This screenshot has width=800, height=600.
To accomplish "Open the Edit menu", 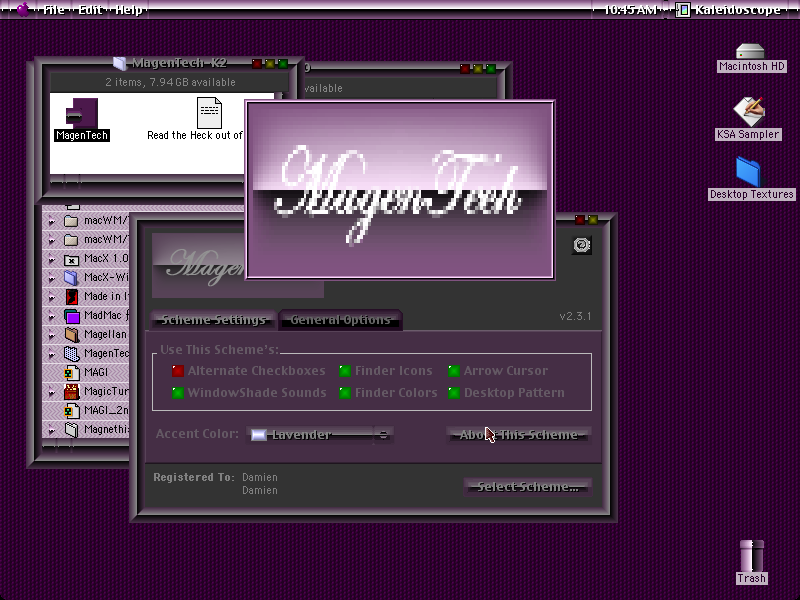I will (90, 9).
